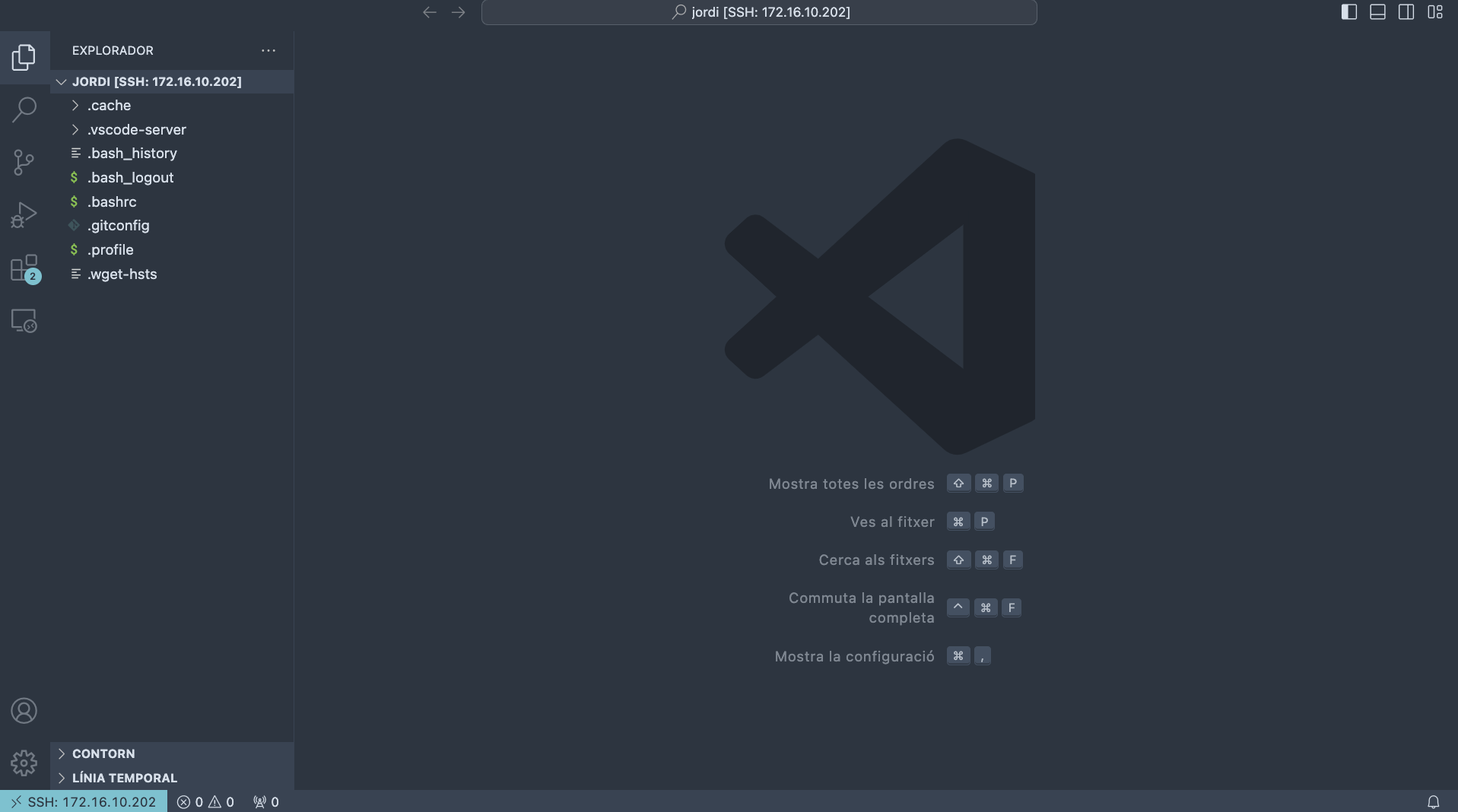Open Explorer more actions ellipsis
The image size is (1458, 812).
pyautogui.click(x=268, y=50)
